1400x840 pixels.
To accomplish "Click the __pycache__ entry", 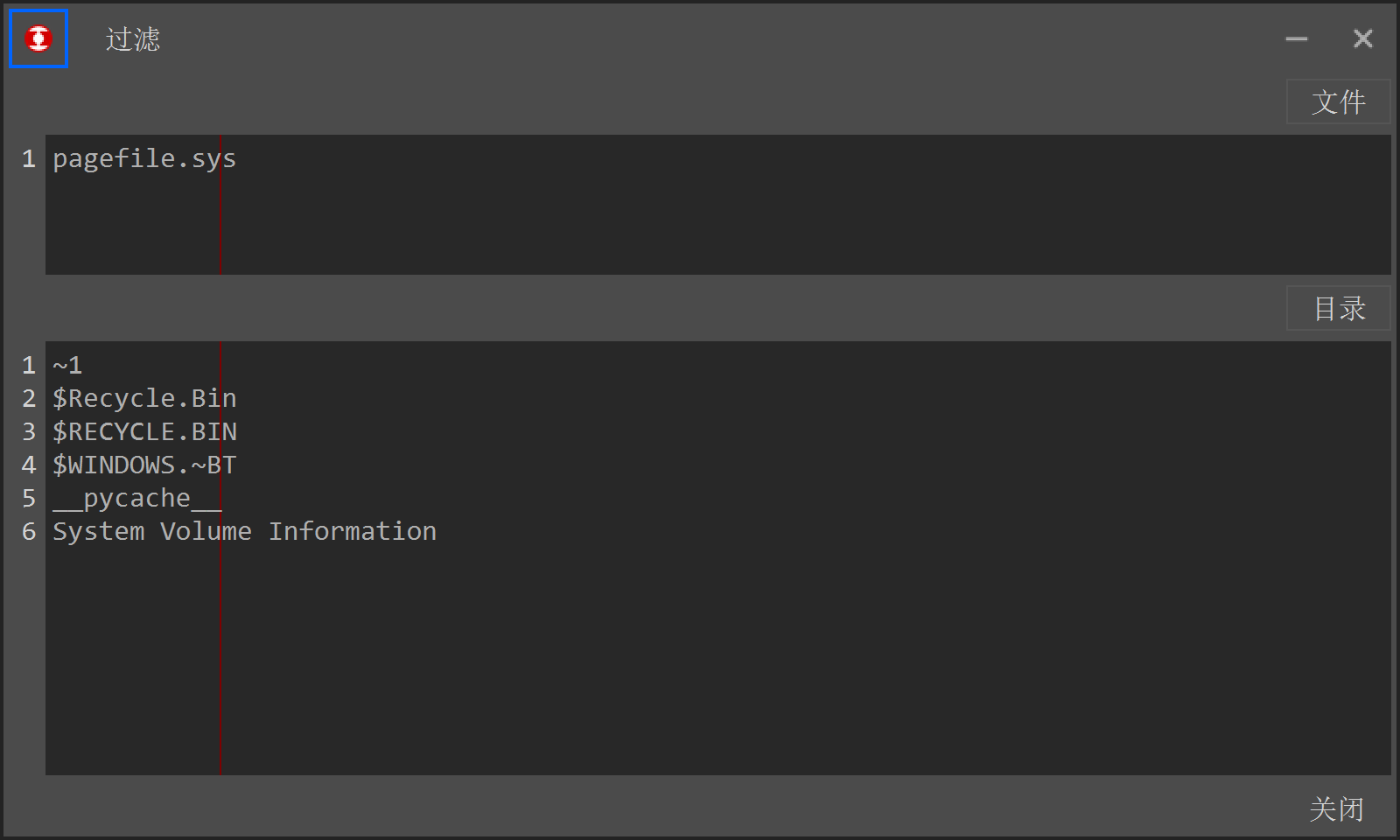I will (136, 499).
